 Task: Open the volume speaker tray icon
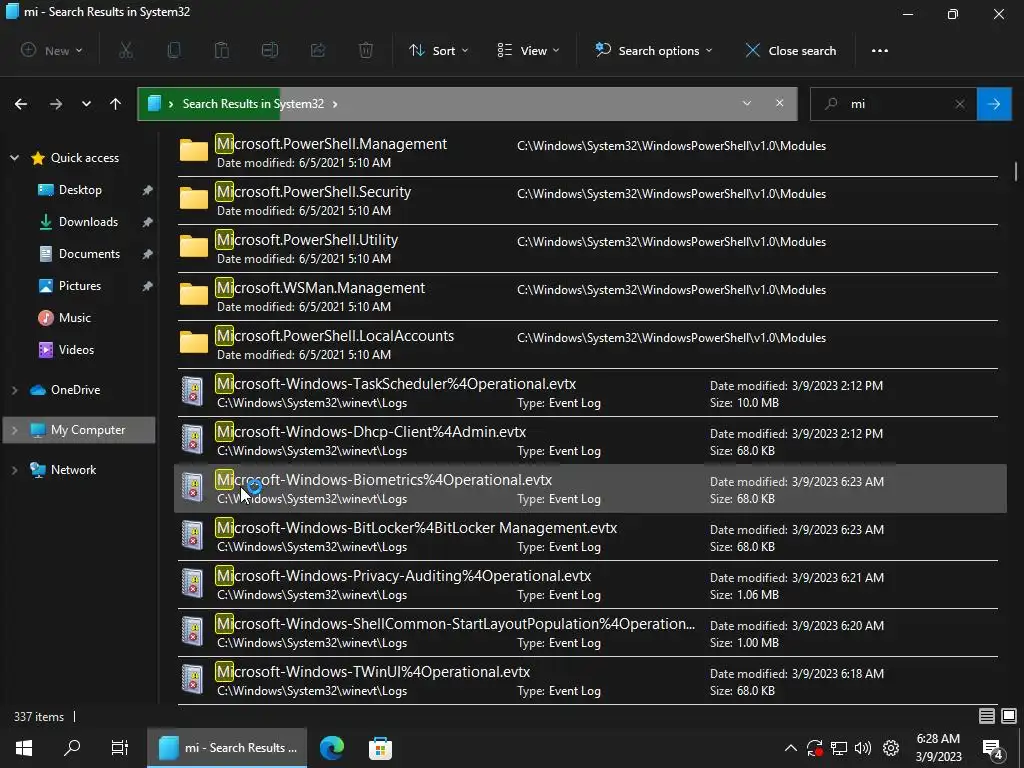click(863, 748)
